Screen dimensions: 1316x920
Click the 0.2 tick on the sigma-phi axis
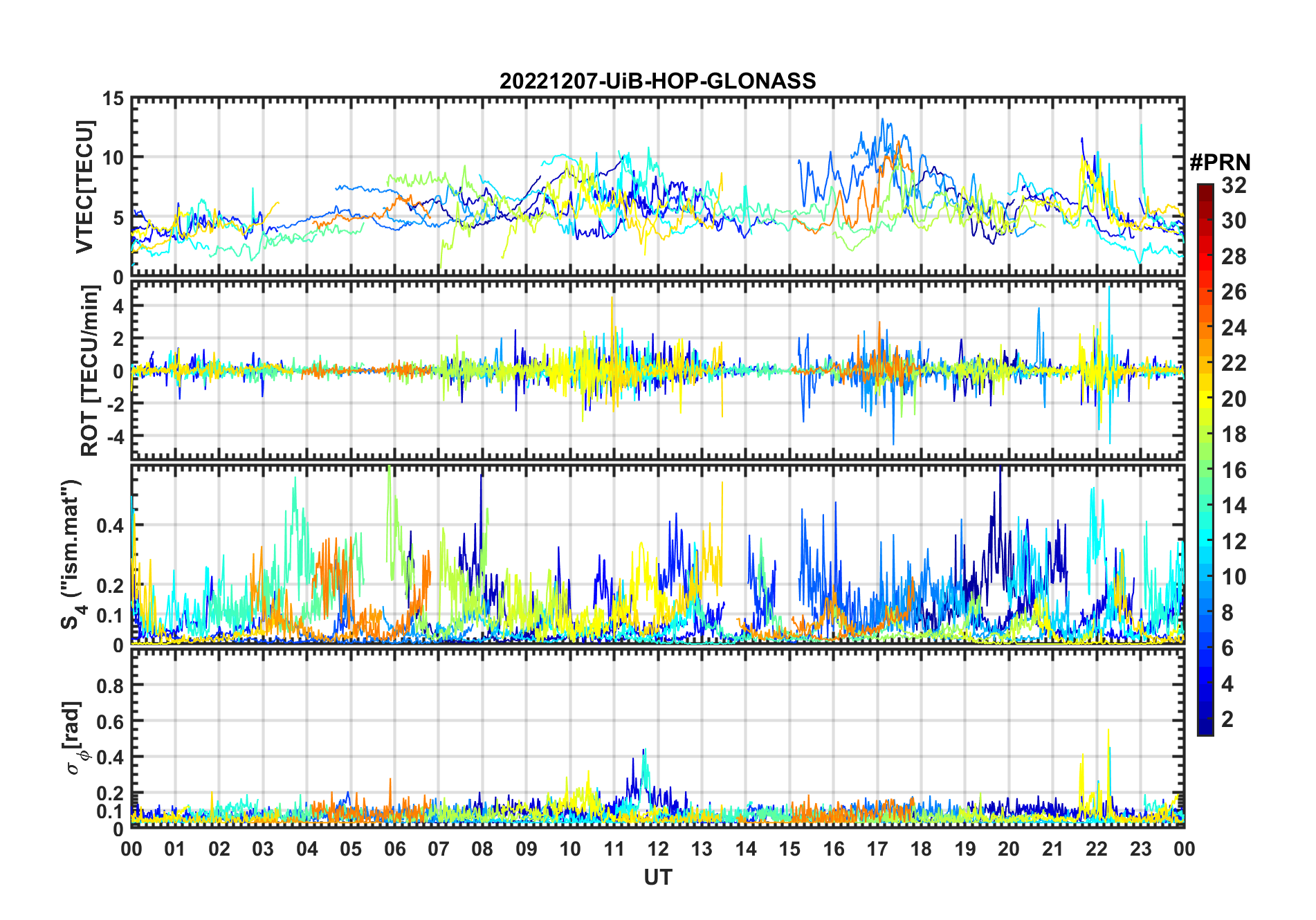(111, 793)
